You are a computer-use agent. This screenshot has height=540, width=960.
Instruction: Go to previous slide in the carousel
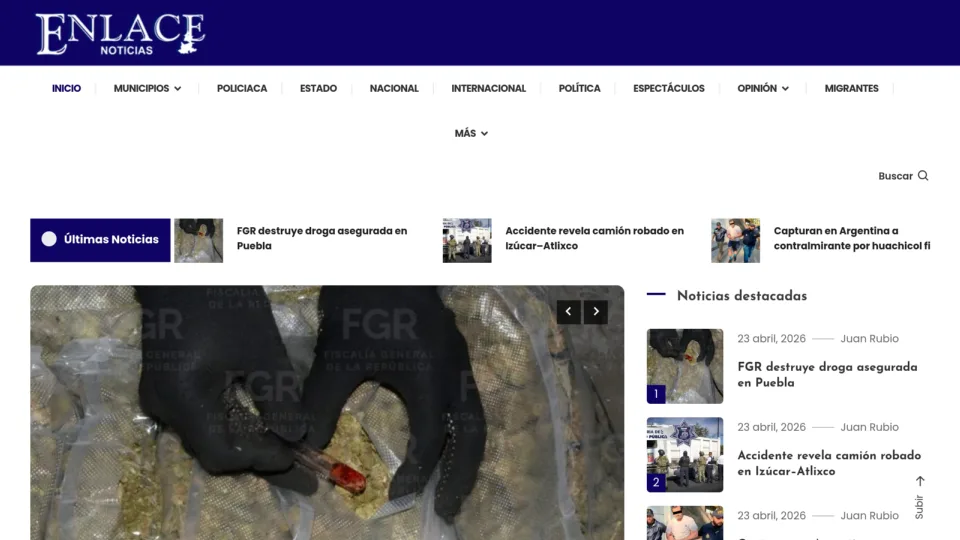(x=568, y=312)
